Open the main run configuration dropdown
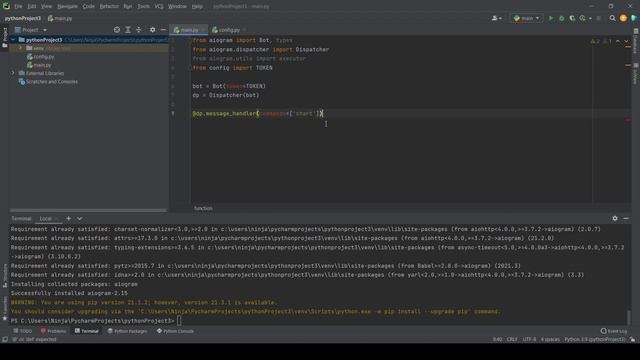The image size is (640, 360). point(527,18)
